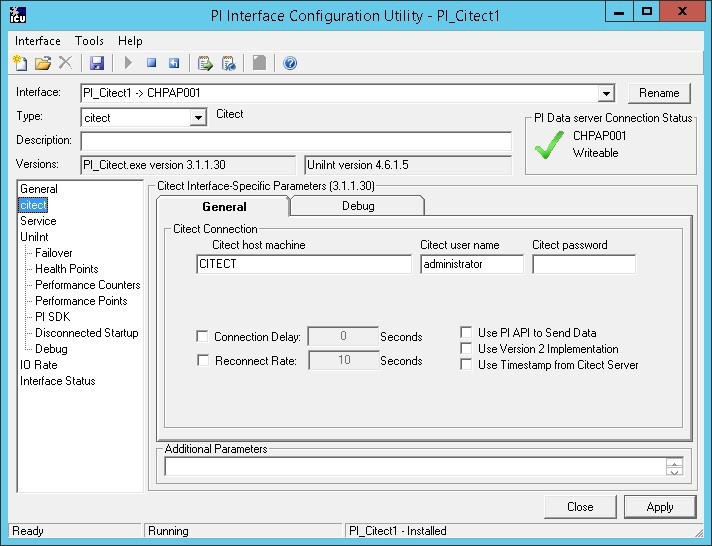Image resolution: width=712 pixels, height=546 pixels.
Task: Select Performance Points in the tree
Action: [x=81, y=301]
